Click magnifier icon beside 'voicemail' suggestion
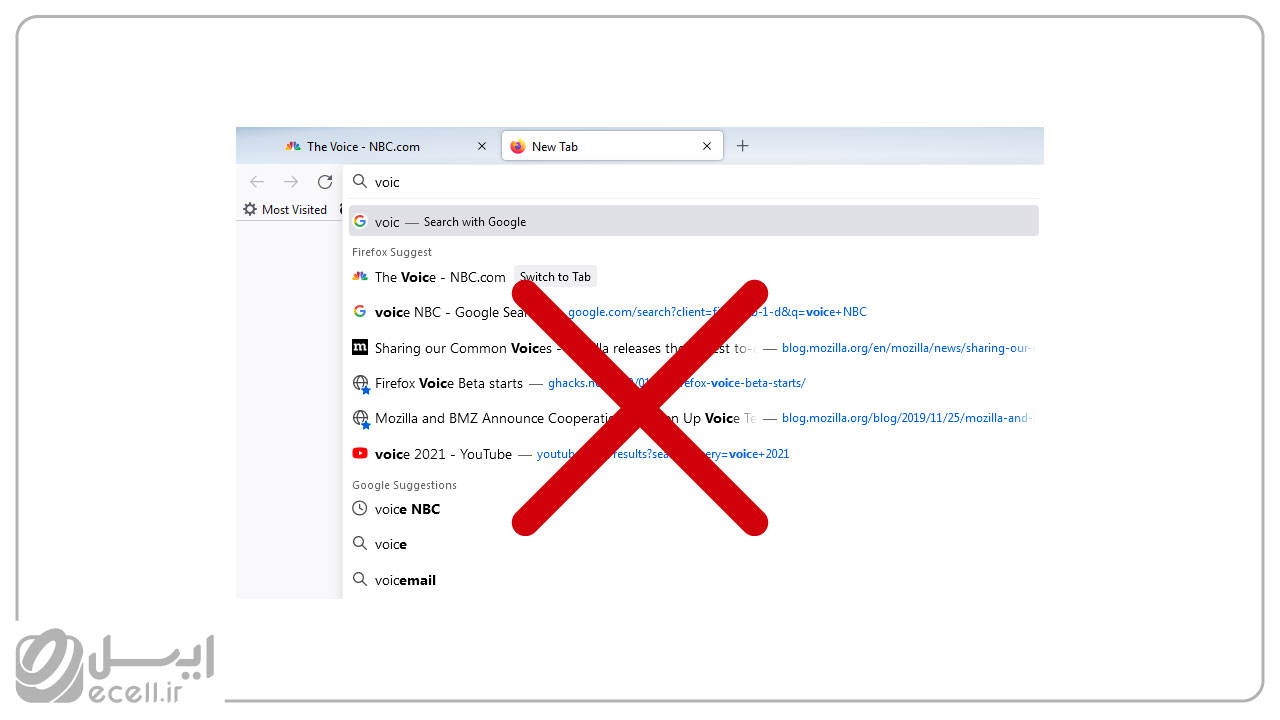Image resolution: width=1280 pixels, height=720 pixels. tap(360, 579)
